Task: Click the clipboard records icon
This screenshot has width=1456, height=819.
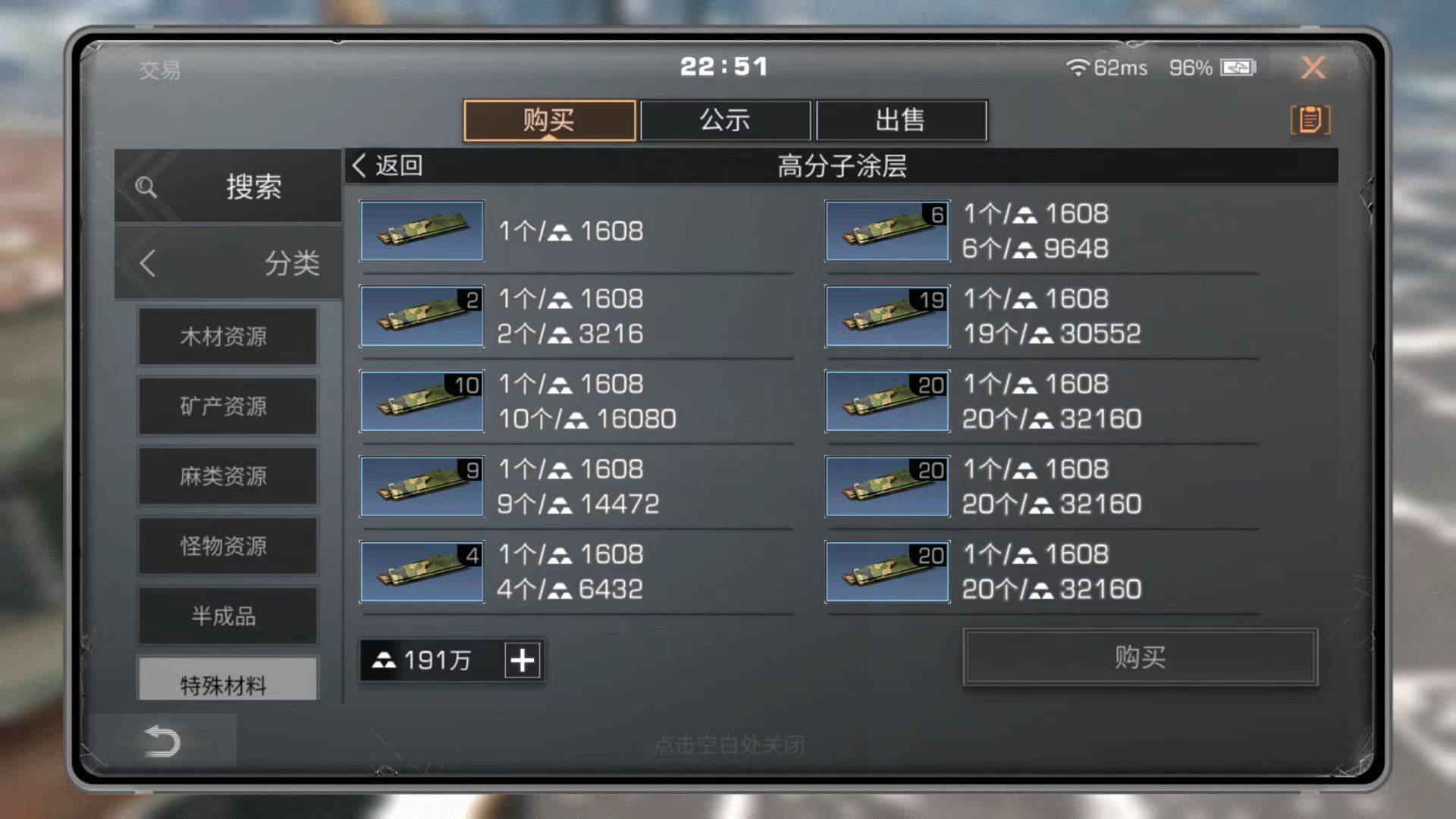Action: [1310, 120]
